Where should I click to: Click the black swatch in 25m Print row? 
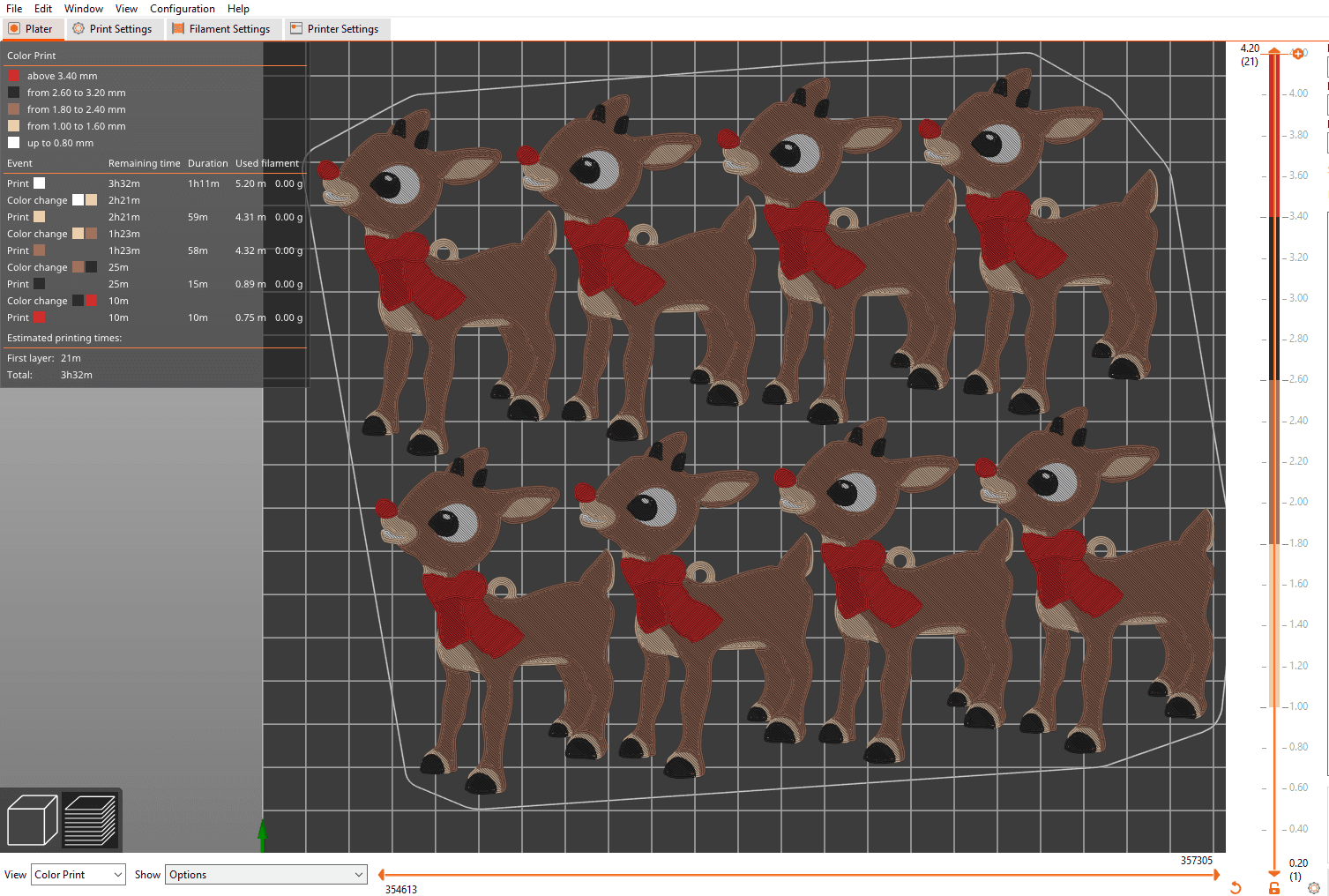click(x=39, y=284)
